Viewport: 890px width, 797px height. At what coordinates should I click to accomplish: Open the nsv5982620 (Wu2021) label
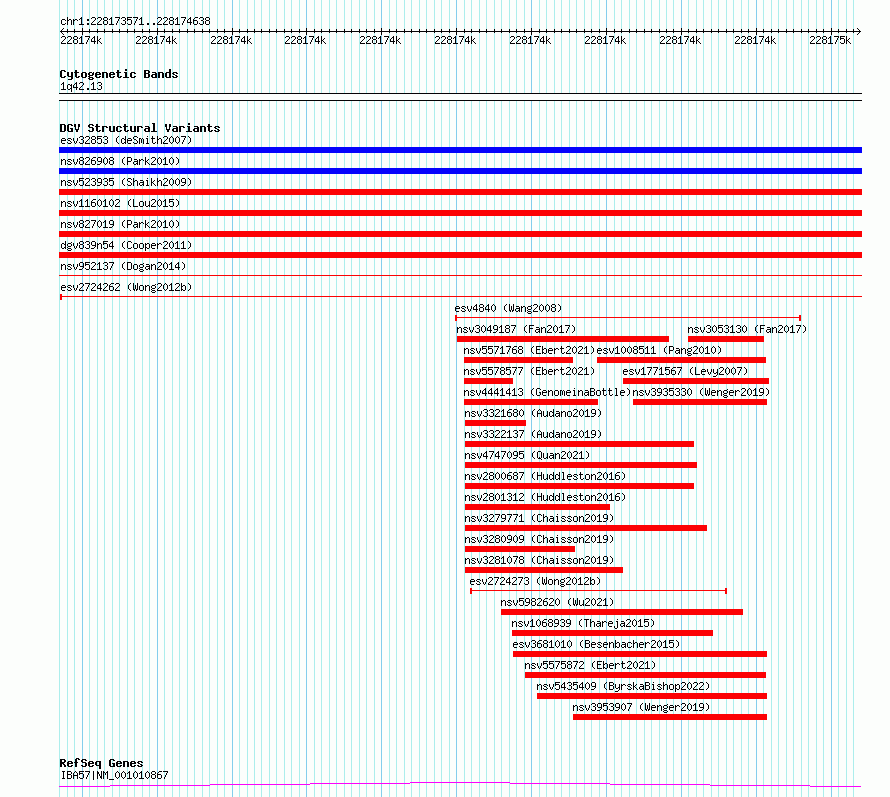click(557, 602)
